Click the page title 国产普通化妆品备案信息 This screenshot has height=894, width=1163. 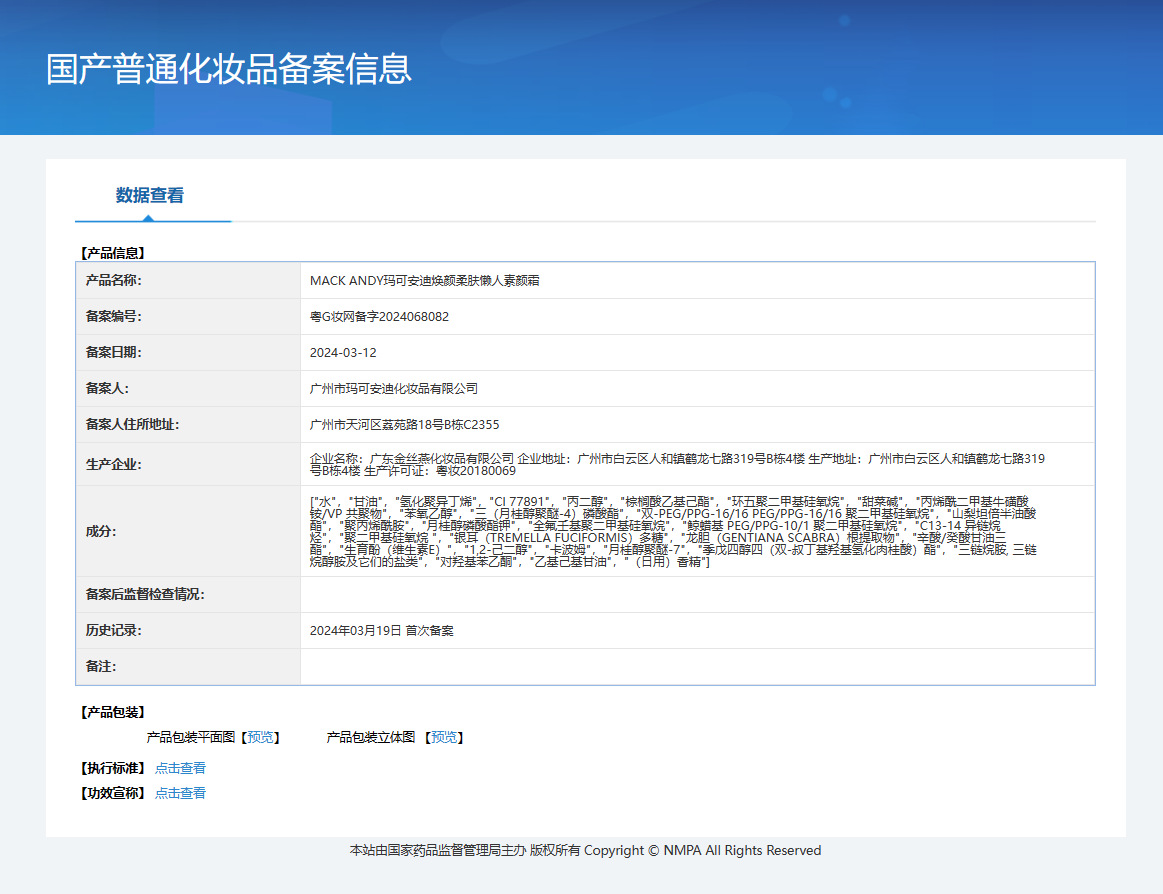(228, 69)
